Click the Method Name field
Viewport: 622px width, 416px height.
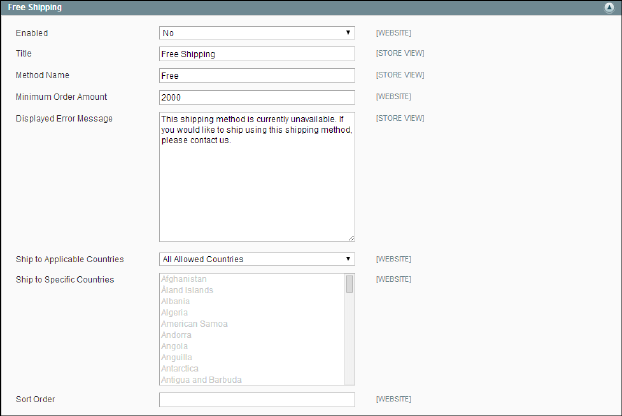tap(257, 75)
